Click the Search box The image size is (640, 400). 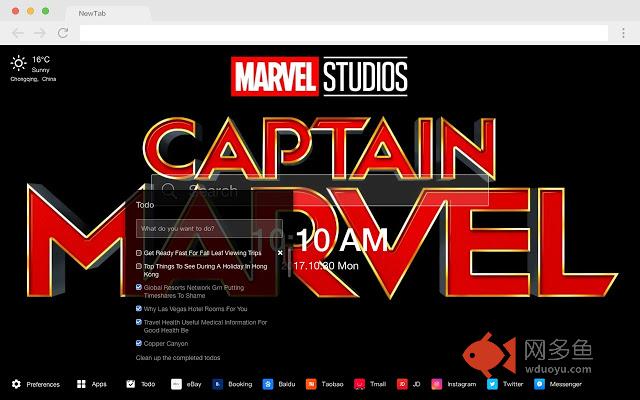point(320,190)
